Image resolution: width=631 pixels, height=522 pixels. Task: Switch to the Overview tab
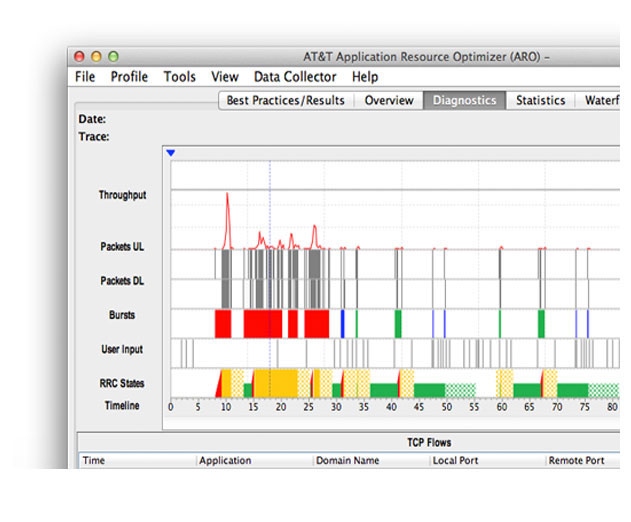pyautogui.click(x=389, y=100)
